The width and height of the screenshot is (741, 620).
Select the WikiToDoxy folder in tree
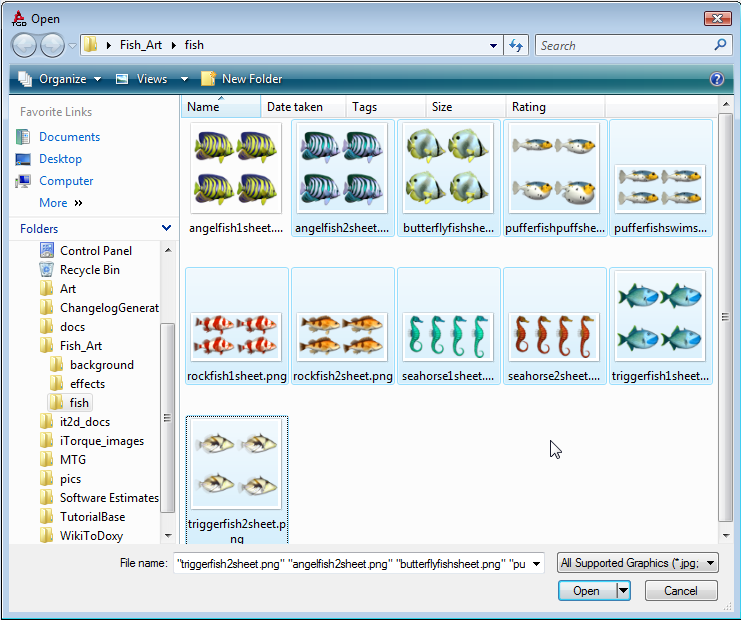click(81, 536)
